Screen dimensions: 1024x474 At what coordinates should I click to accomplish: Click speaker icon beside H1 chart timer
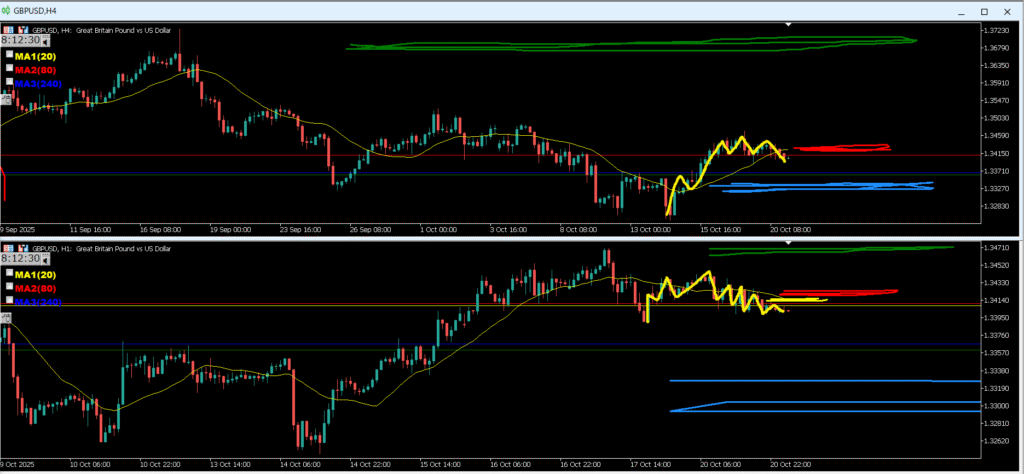pos(46,258)
